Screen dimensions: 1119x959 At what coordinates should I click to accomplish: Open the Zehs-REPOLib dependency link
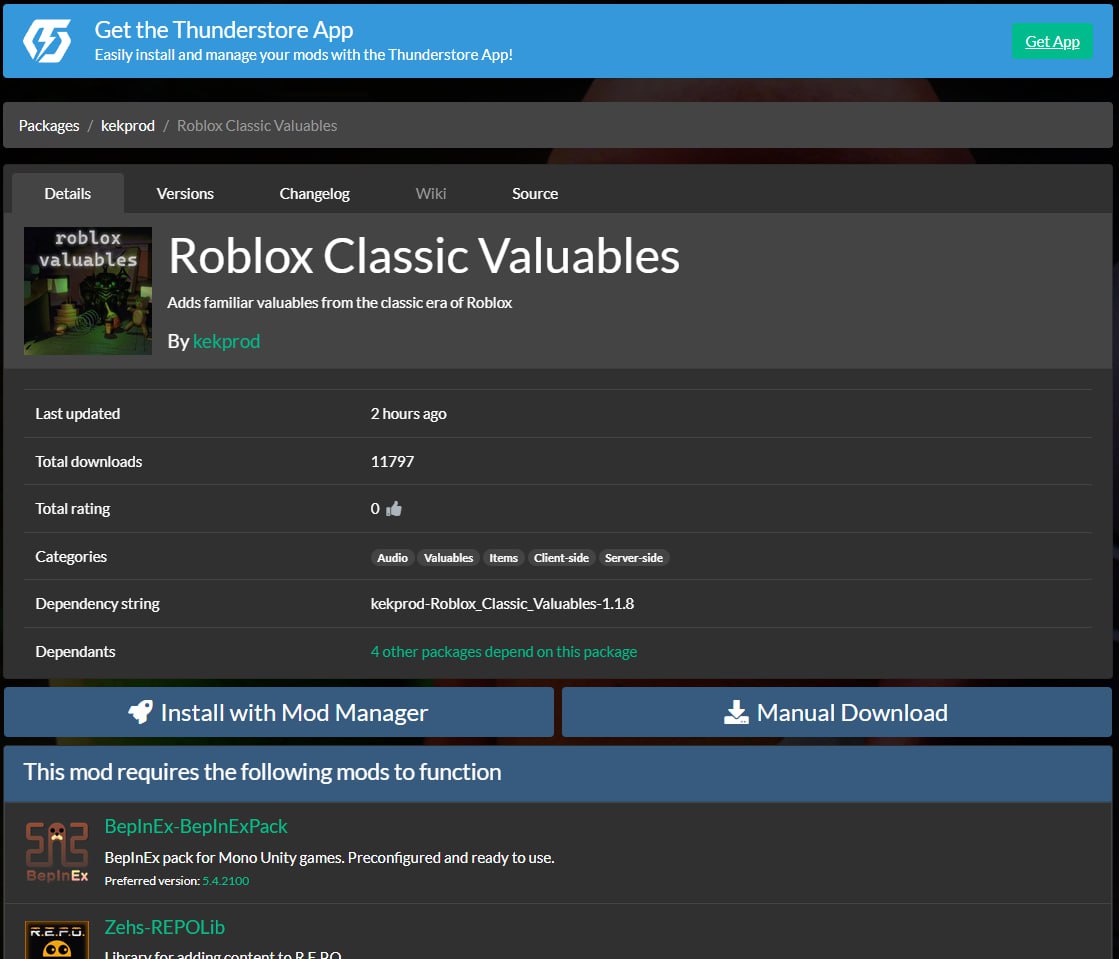(x=165, y=927)
